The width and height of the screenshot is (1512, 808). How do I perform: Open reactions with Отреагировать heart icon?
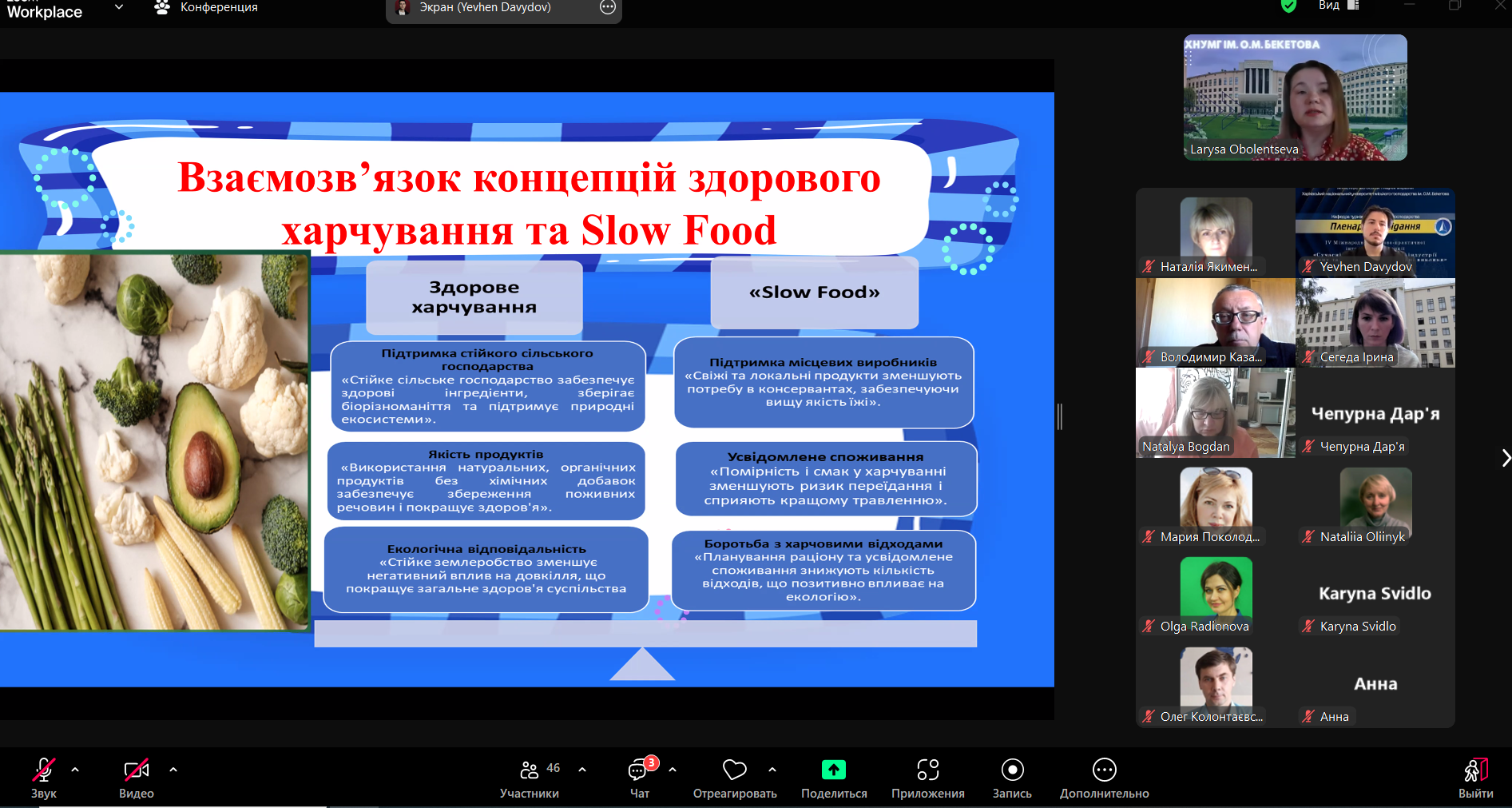click(735, 778)
